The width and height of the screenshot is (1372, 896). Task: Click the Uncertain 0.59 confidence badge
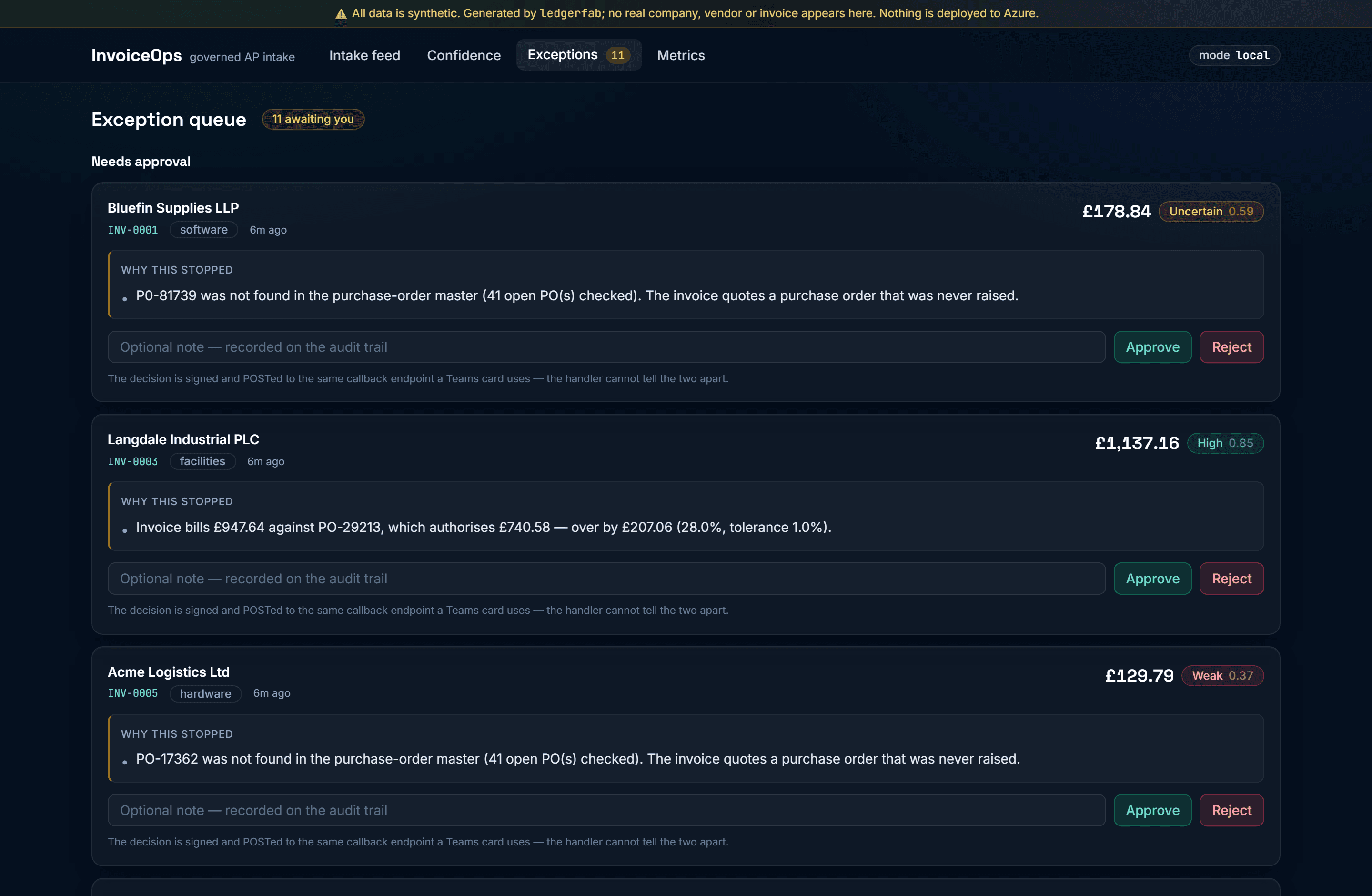pos(1211,212)
